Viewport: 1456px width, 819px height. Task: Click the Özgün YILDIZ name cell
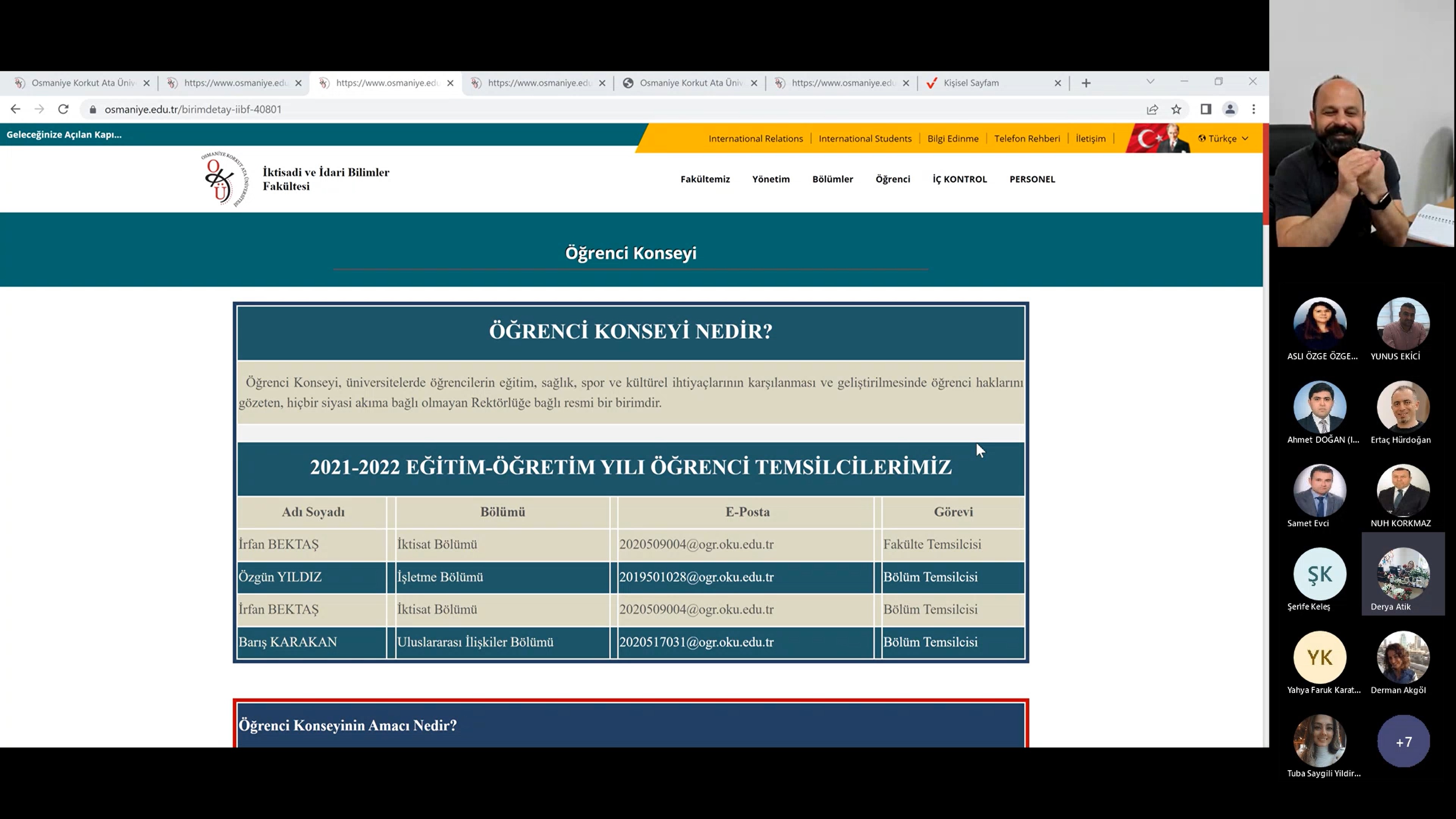click(311, 577)
